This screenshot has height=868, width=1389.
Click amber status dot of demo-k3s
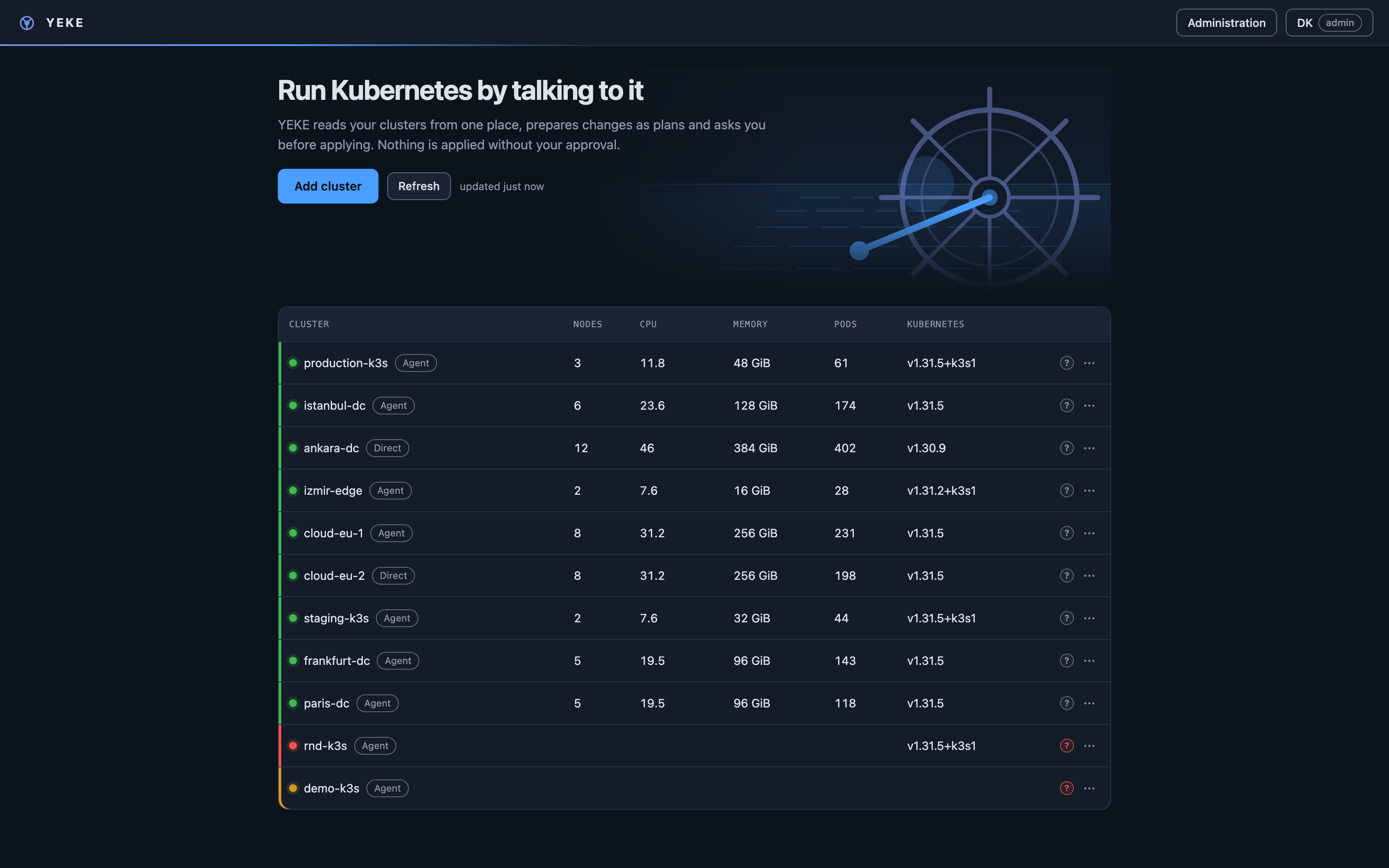point(293,788)
